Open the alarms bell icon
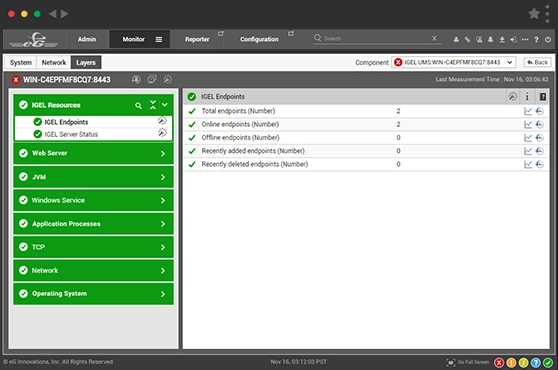558x370 pixels. 490,39
